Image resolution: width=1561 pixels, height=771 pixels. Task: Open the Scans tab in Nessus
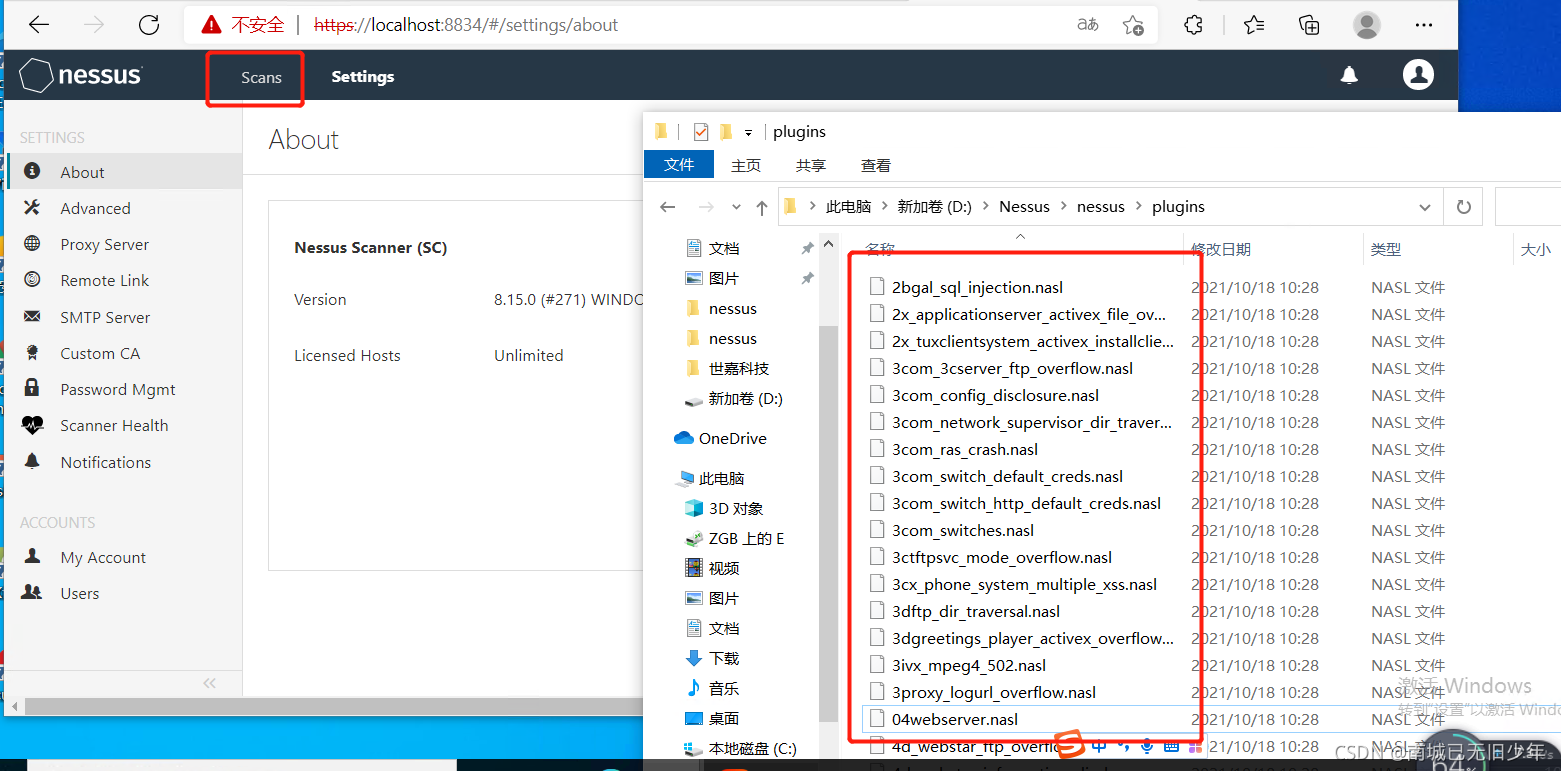261,77
